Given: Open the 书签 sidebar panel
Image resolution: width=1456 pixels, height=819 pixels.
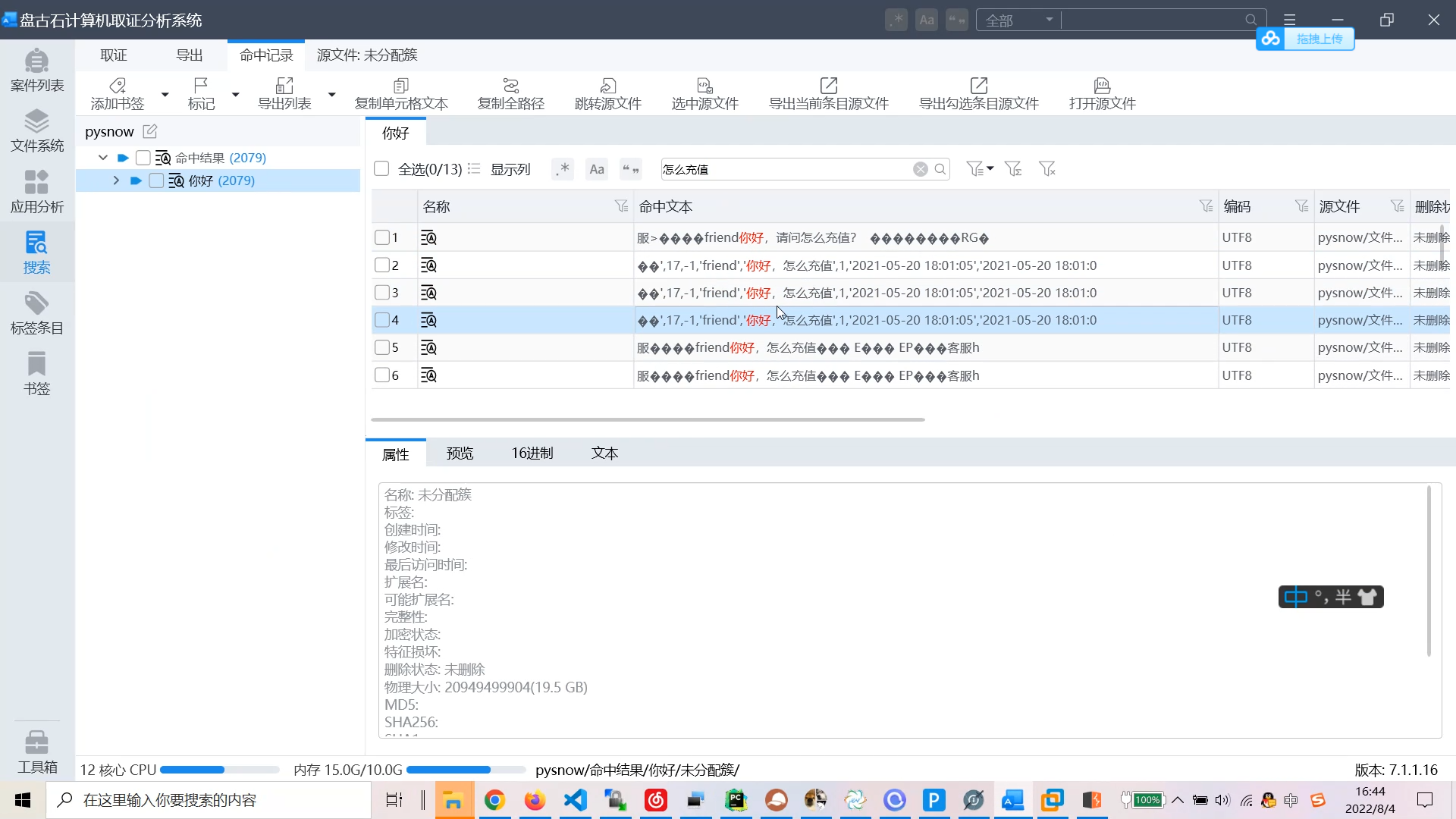Looking at the screenshot, I should point(36,372).
